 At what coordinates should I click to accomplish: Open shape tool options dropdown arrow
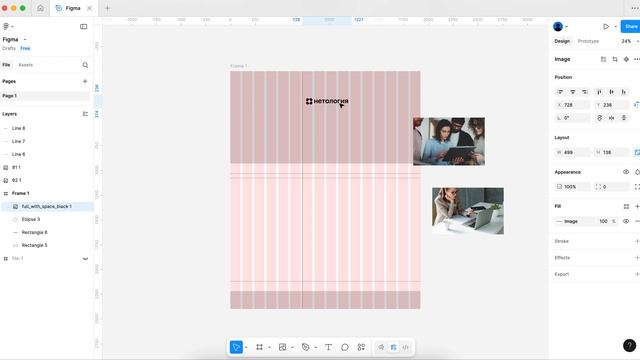coord(292,347)
